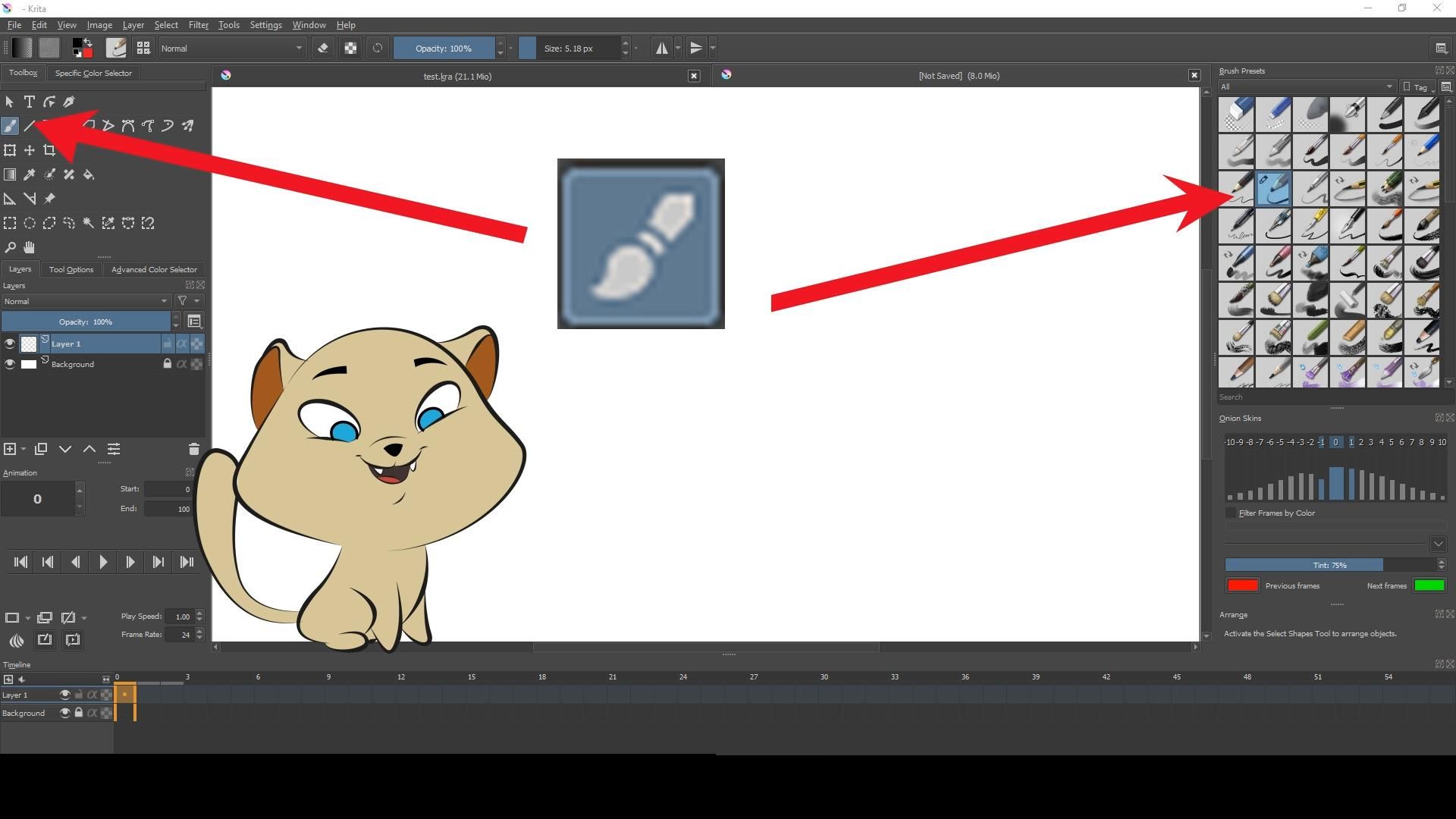
Task: Lock the Layer 1 layer
Action: click(x=168, y=343)
